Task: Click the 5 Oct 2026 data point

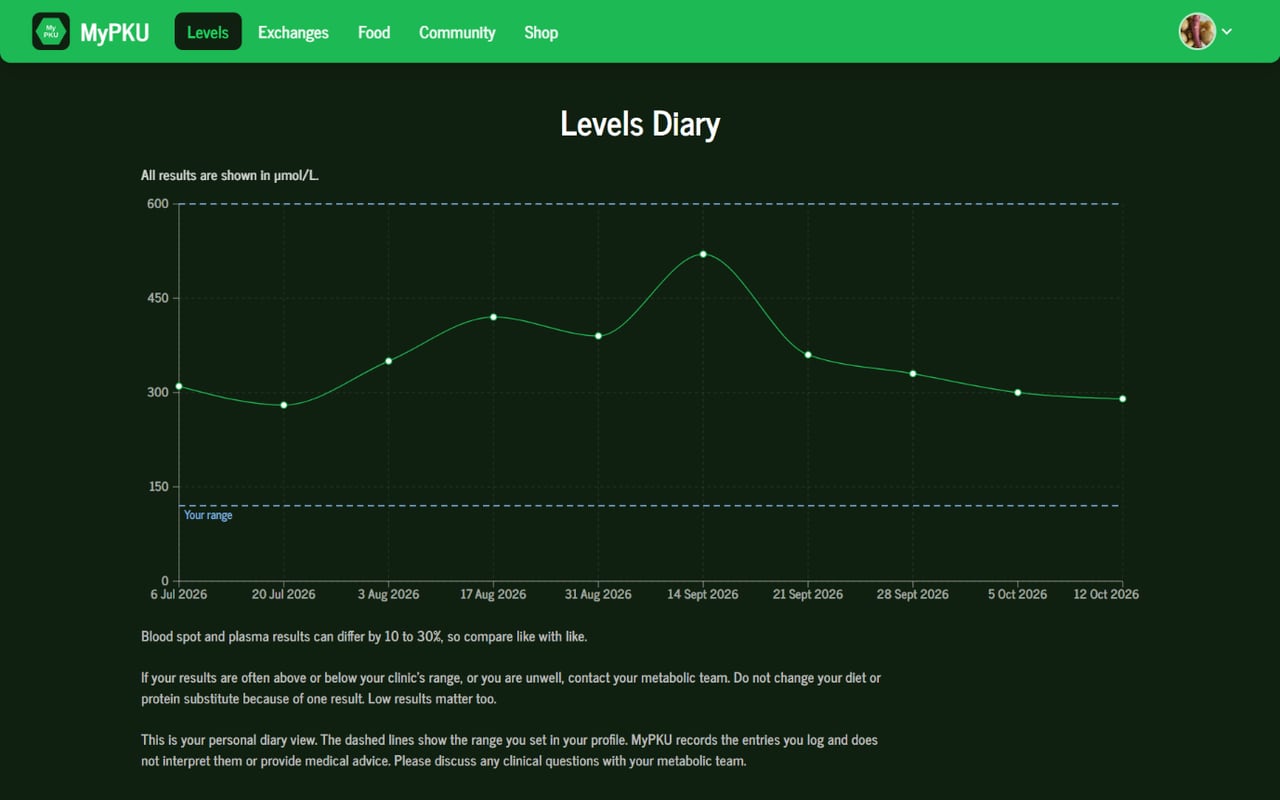Action: tap(1018, 393)
